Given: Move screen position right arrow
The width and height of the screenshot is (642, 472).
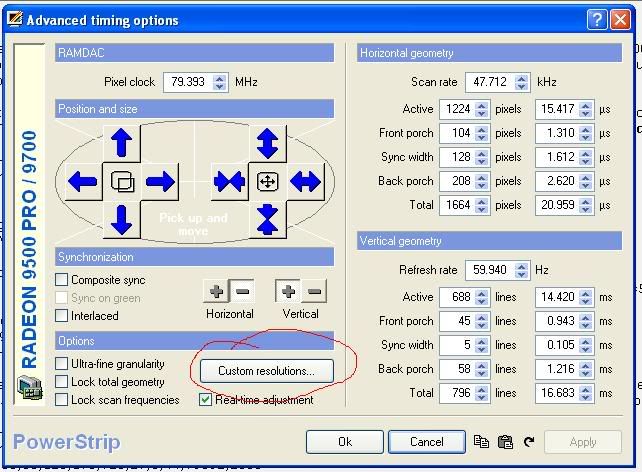Looking at the screenshot, I should [160, 181].
